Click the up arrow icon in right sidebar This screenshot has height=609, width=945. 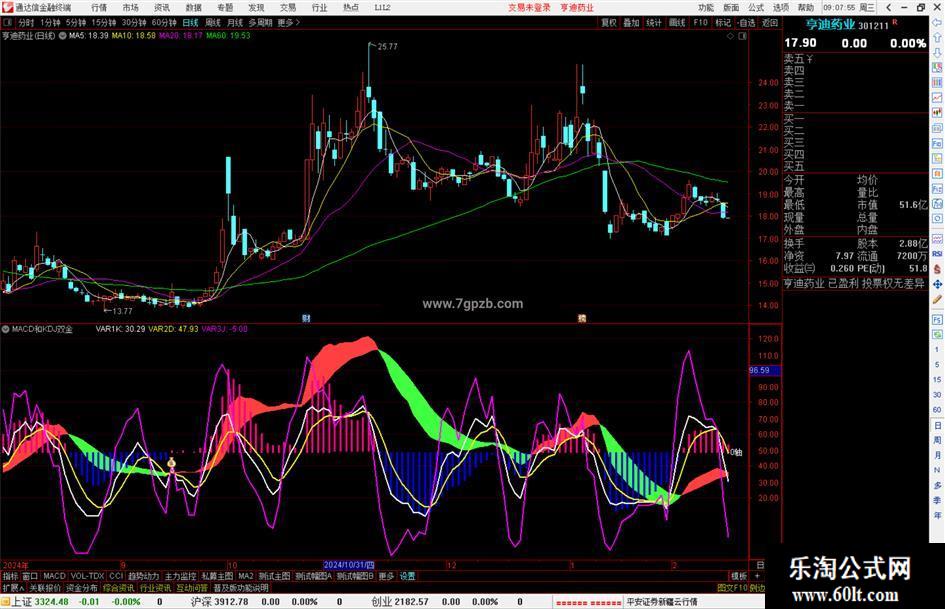[937, 37]
